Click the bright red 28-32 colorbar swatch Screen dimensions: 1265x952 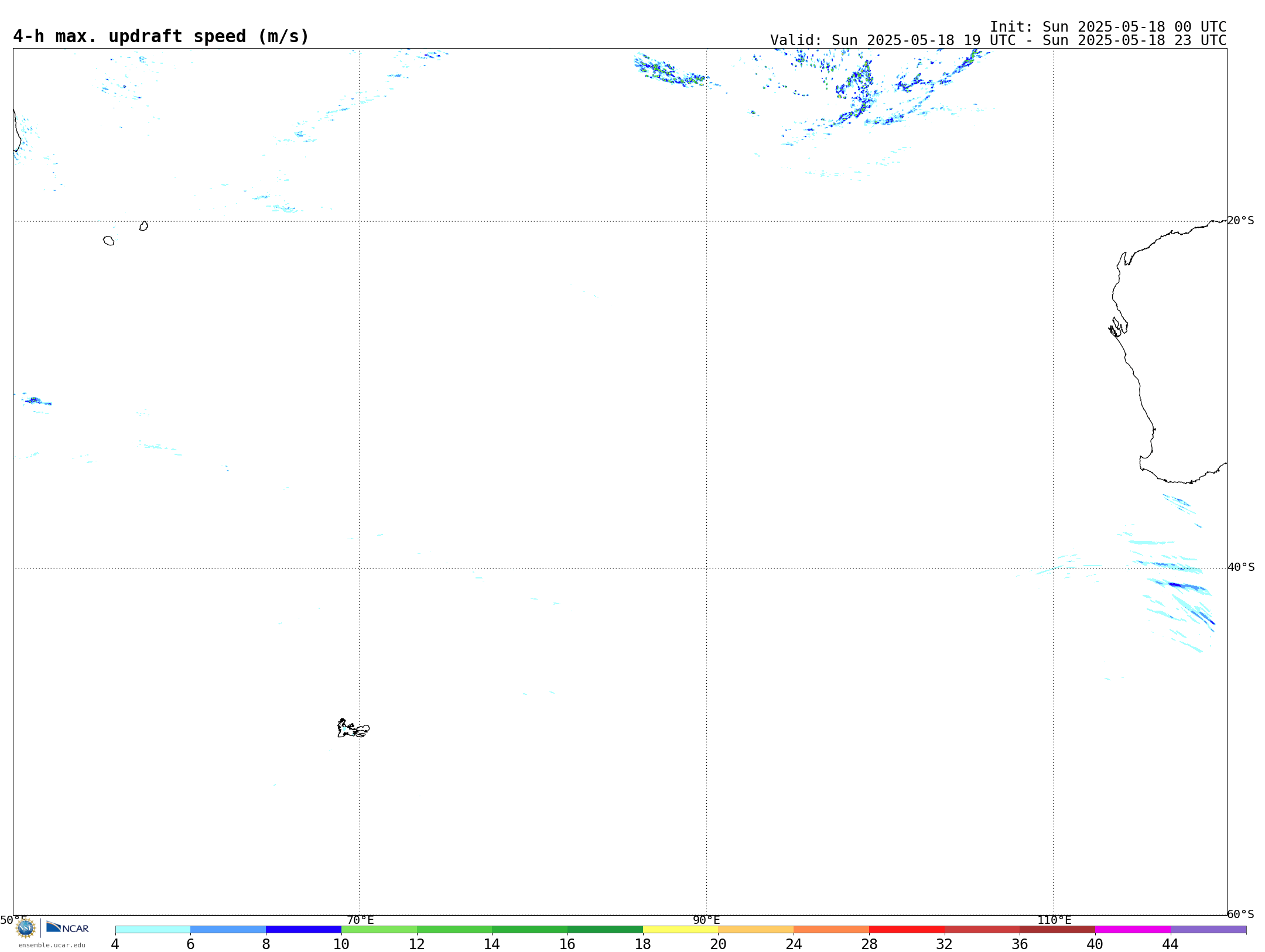[907, 929]
